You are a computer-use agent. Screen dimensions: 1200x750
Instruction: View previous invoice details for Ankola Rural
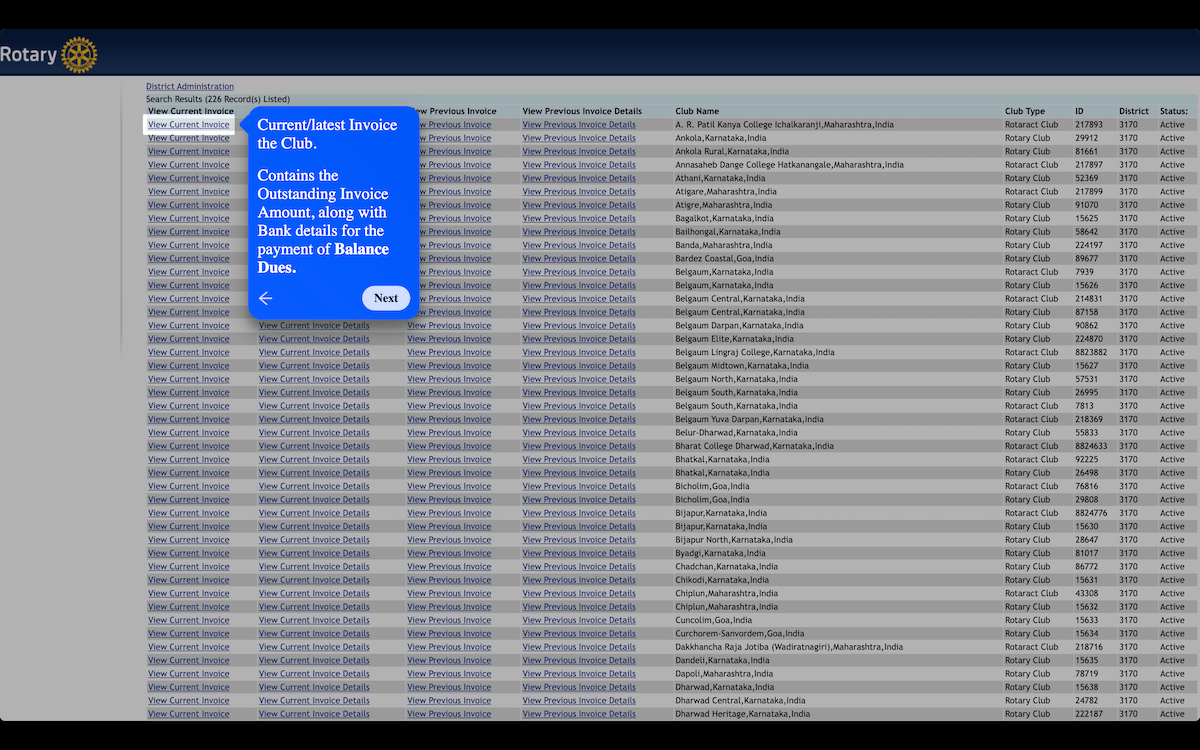pos(578,152)
